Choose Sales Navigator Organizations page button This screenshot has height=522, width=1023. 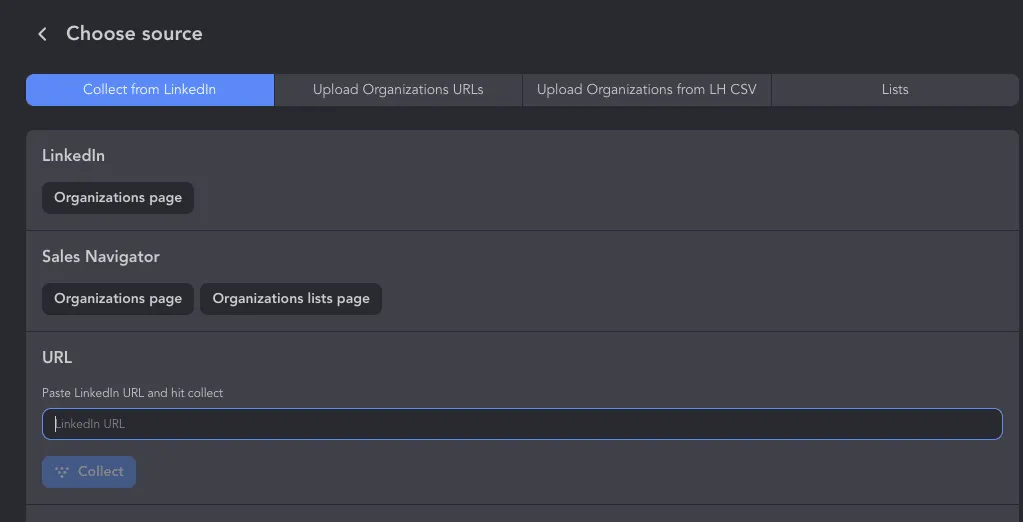coord(118,299)
